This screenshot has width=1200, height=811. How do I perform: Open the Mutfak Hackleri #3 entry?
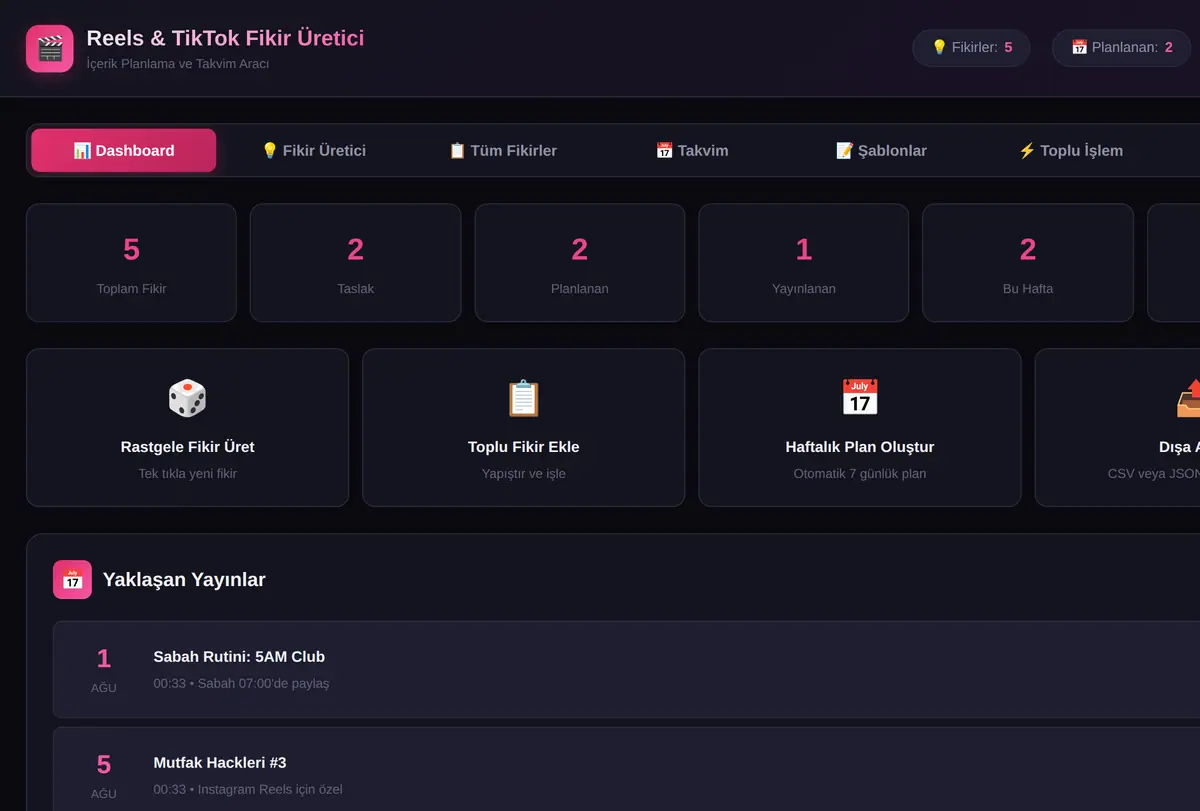(x=626, y=769)
